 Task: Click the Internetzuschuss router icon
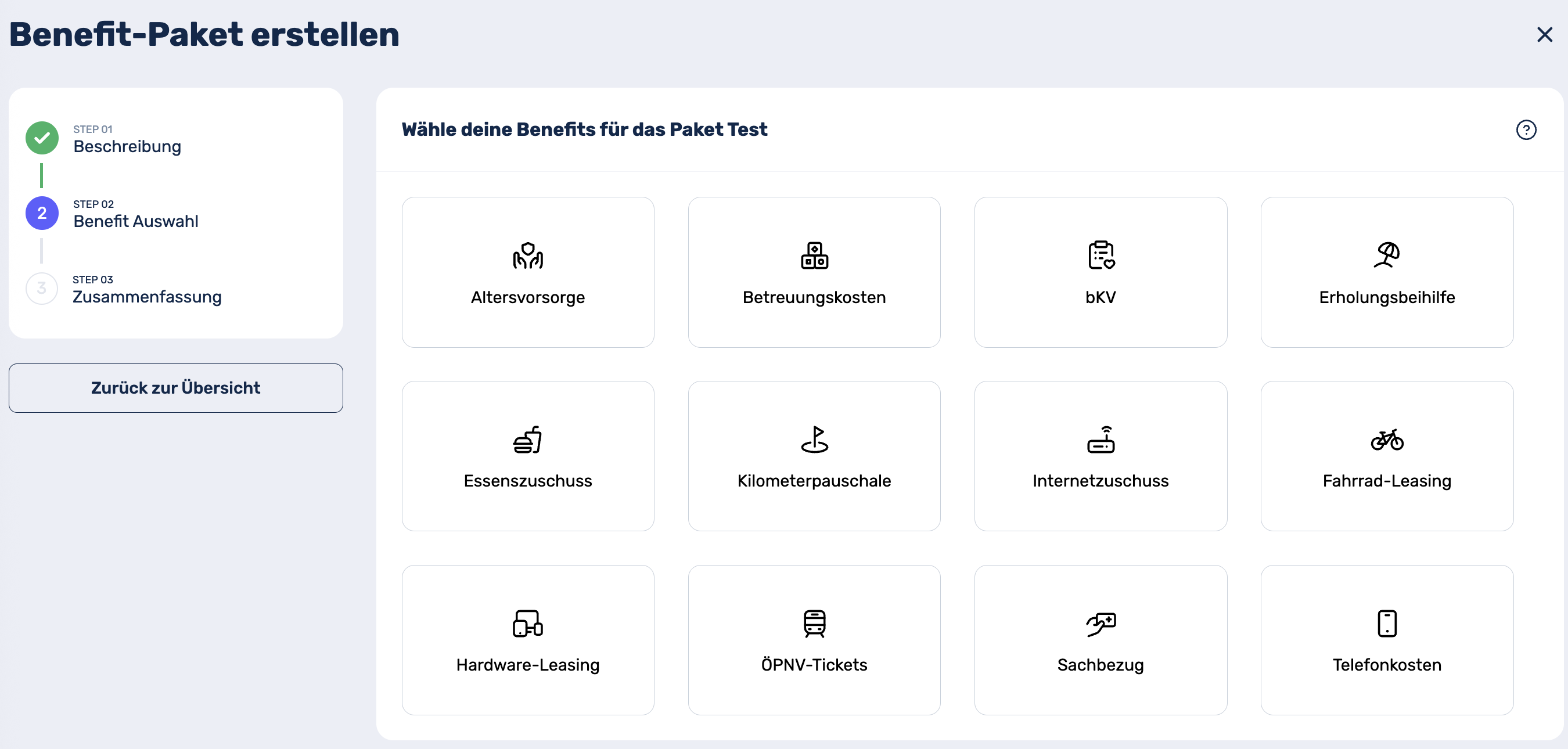click(1101, 440)
